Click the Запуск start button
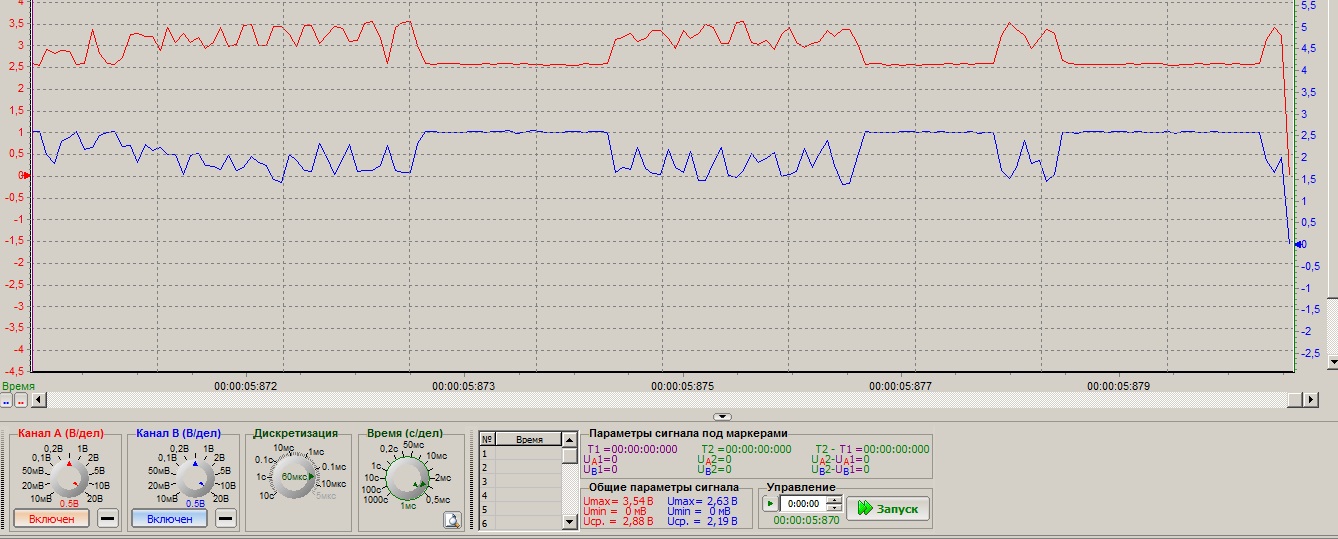1338x539 pixels. pyautogui.click(x=888, y=509)
